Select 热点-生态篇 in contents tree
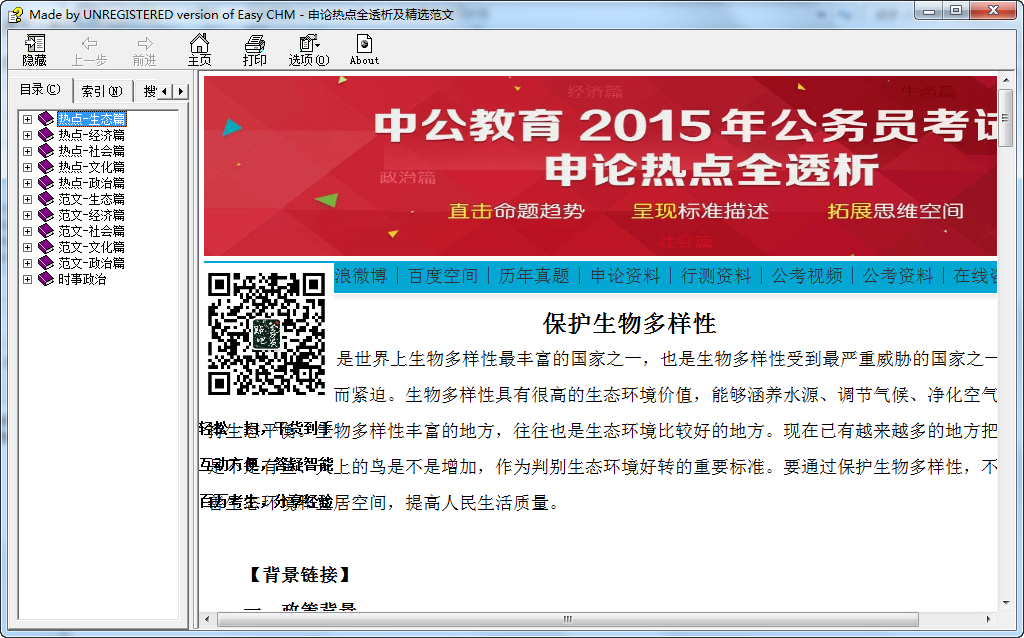The image size is (1024, 638). (x=91, y=119)
